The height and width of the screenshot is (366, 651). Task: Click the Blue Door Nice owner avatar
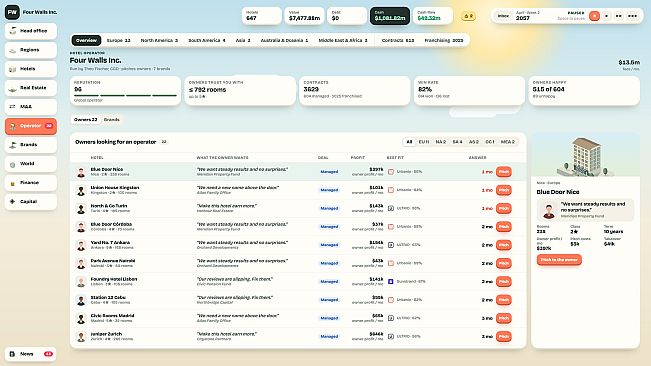point(81,172)
